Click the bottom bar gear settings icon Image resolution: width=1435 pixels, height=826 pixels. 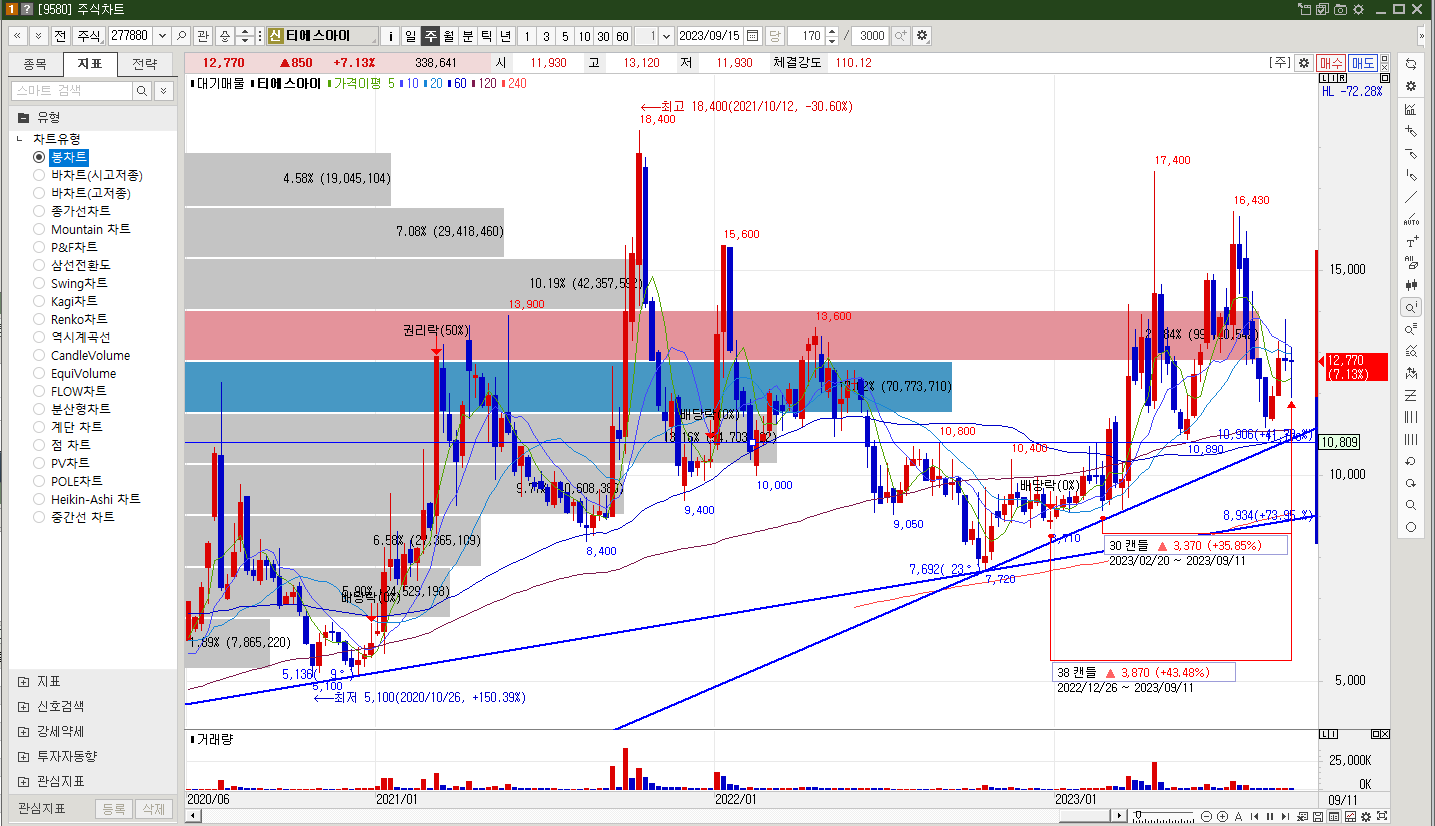pos(1366,816)
